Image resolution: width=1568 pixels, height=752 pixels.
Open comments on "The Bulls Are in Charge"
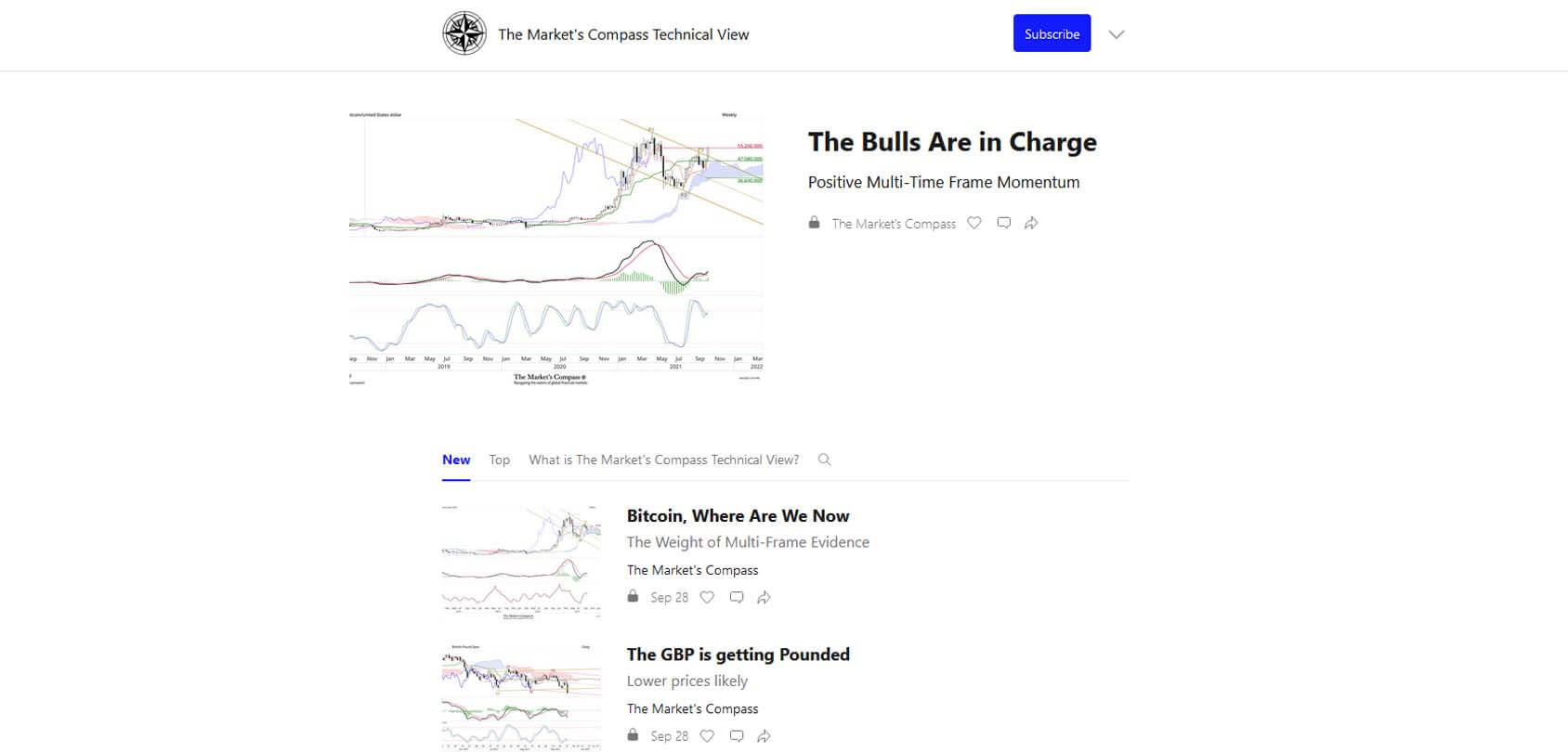click(x=1003, y=223)
